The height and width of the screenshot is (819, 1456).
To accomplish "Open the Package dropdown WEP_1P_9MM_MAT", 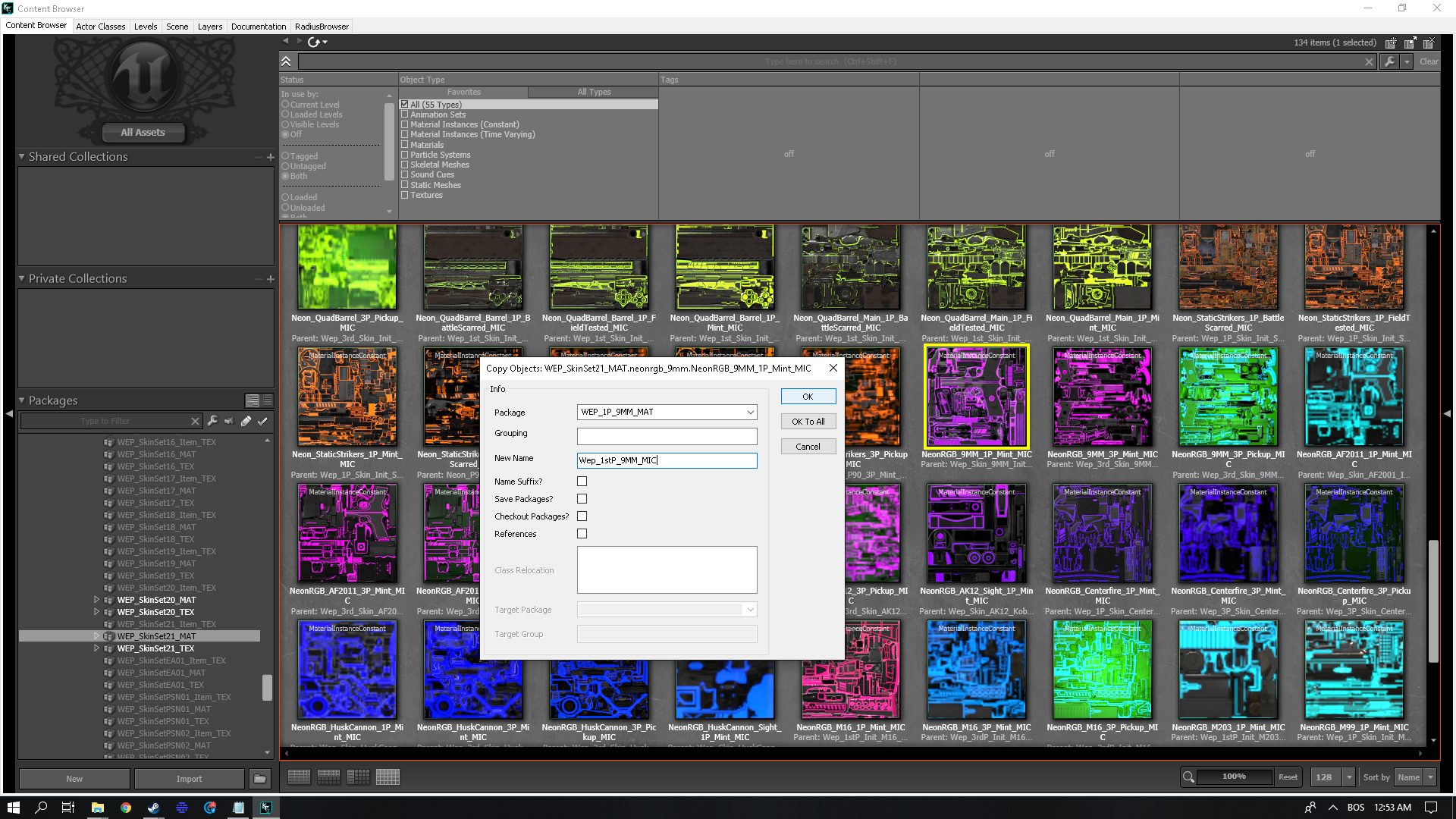I will click(750, 412).
